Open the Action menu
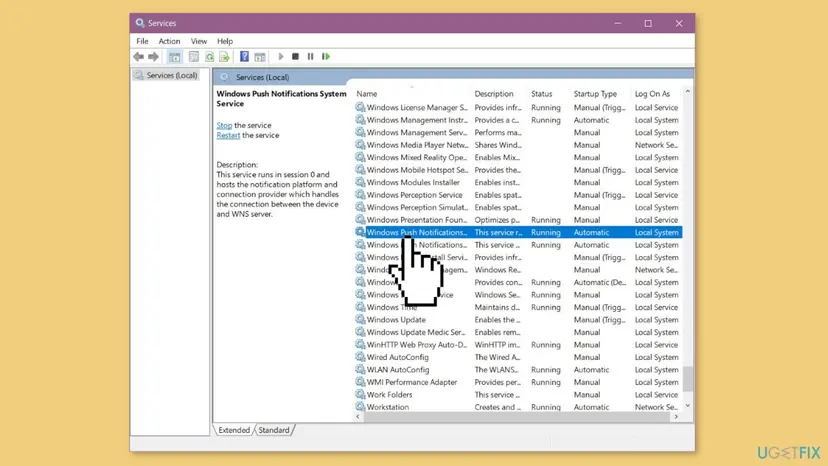 tap(169, 41)
